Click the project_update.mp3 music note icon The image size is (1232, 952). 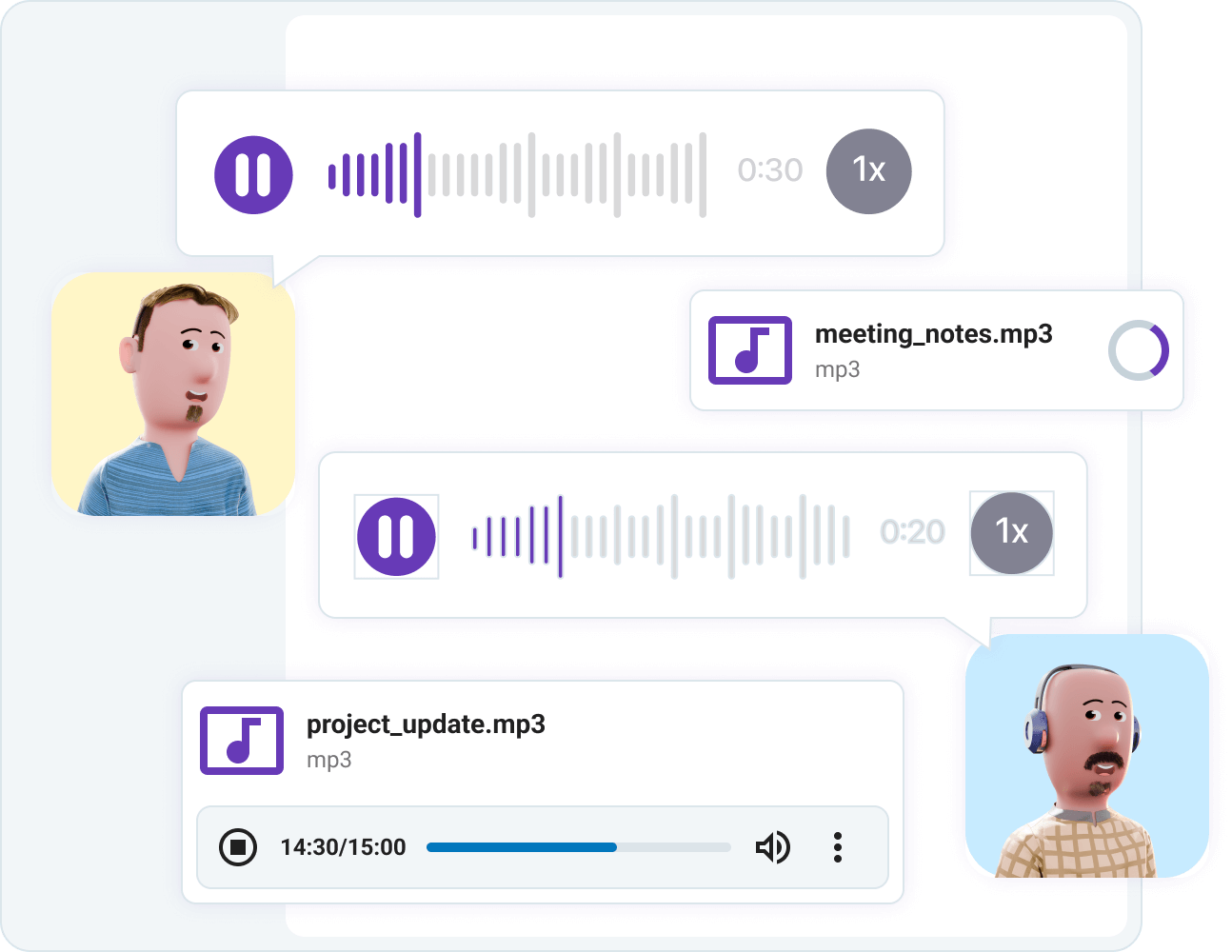pos(242,741)
